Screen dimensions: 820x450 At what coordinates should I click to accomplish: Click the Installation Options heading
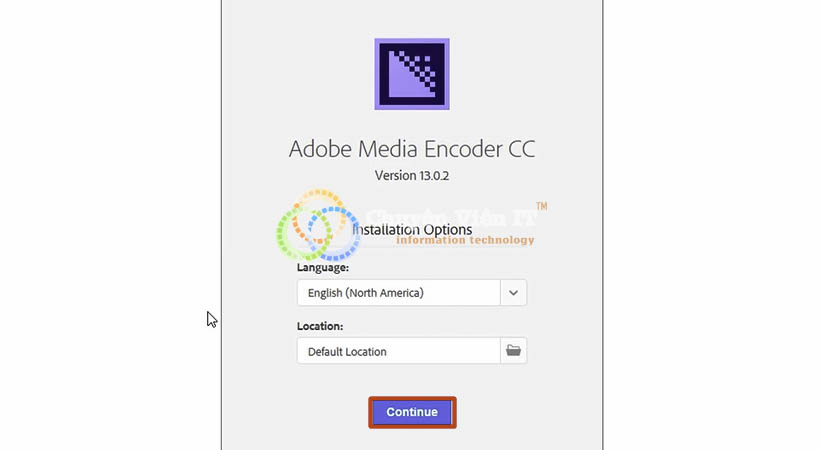coord(412,230)
